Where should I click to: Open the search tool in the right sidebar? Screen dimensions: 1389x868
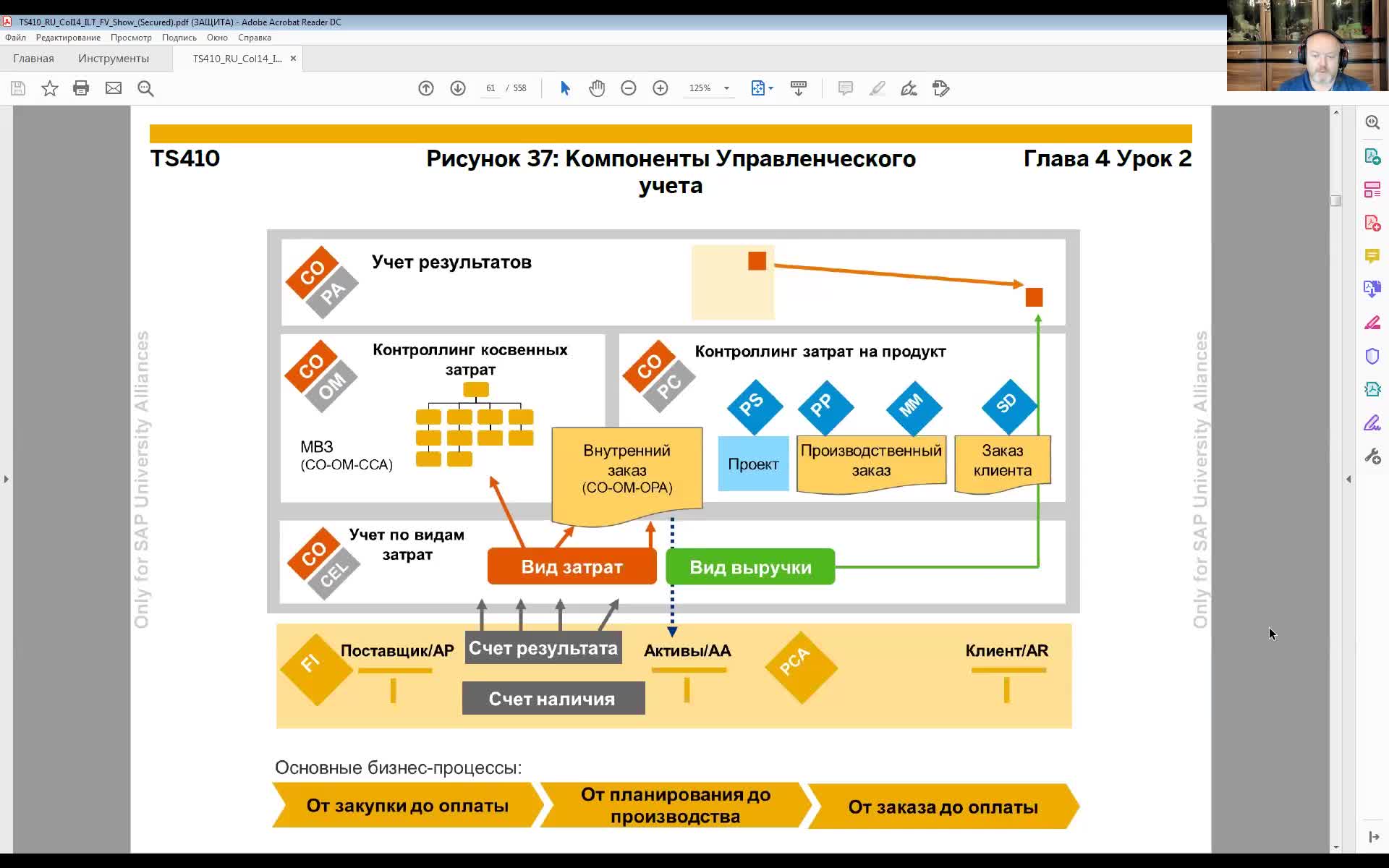point(1372,122)
